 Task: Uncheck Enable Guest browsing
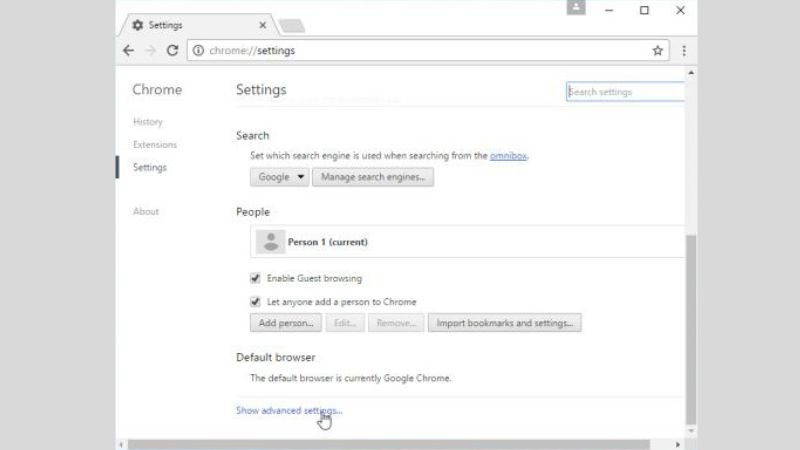tap(255, 278)
